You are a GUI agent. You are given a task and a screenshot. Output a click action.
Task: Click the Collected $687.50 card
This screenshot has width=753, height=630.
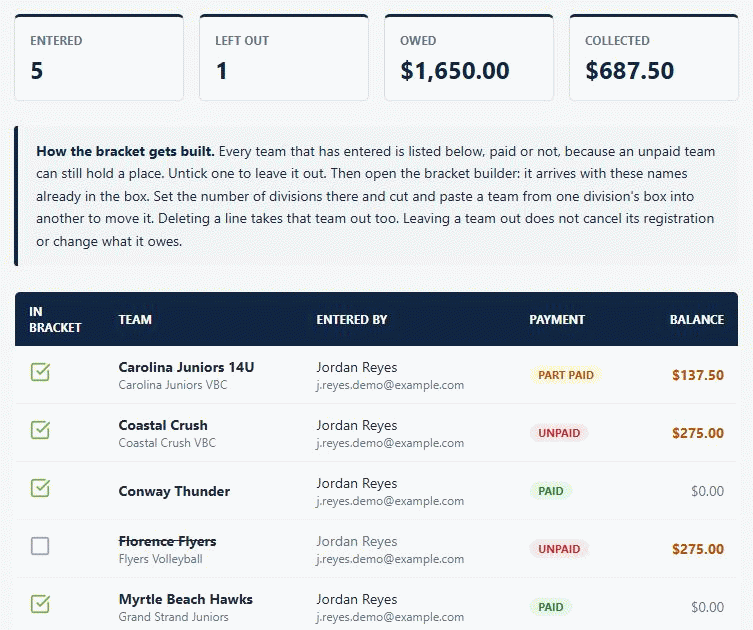pos(654,58)
